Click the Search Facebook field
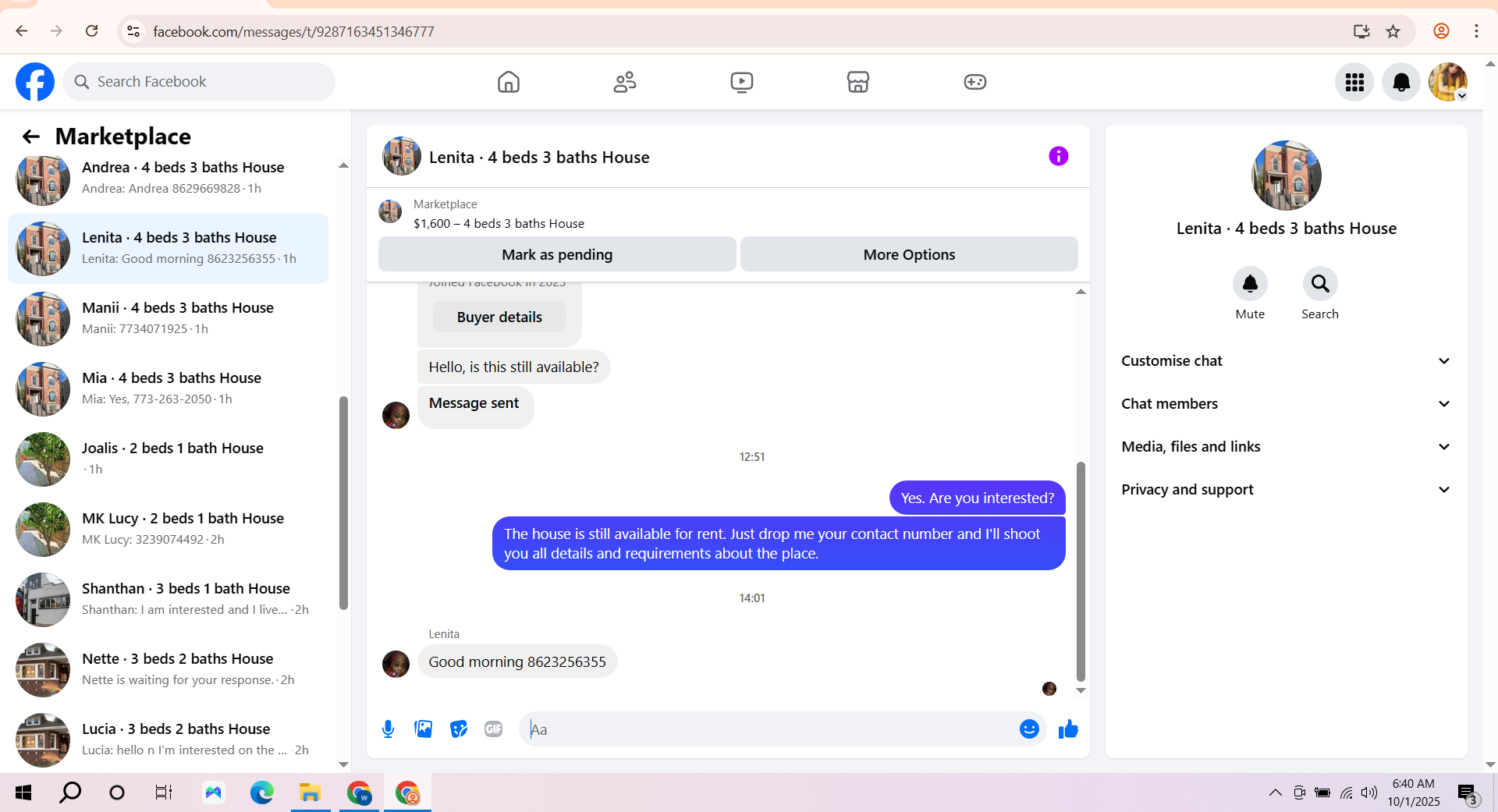Image resolution: width=1498 pixels, height=812 pixels. tap(199, 82)
